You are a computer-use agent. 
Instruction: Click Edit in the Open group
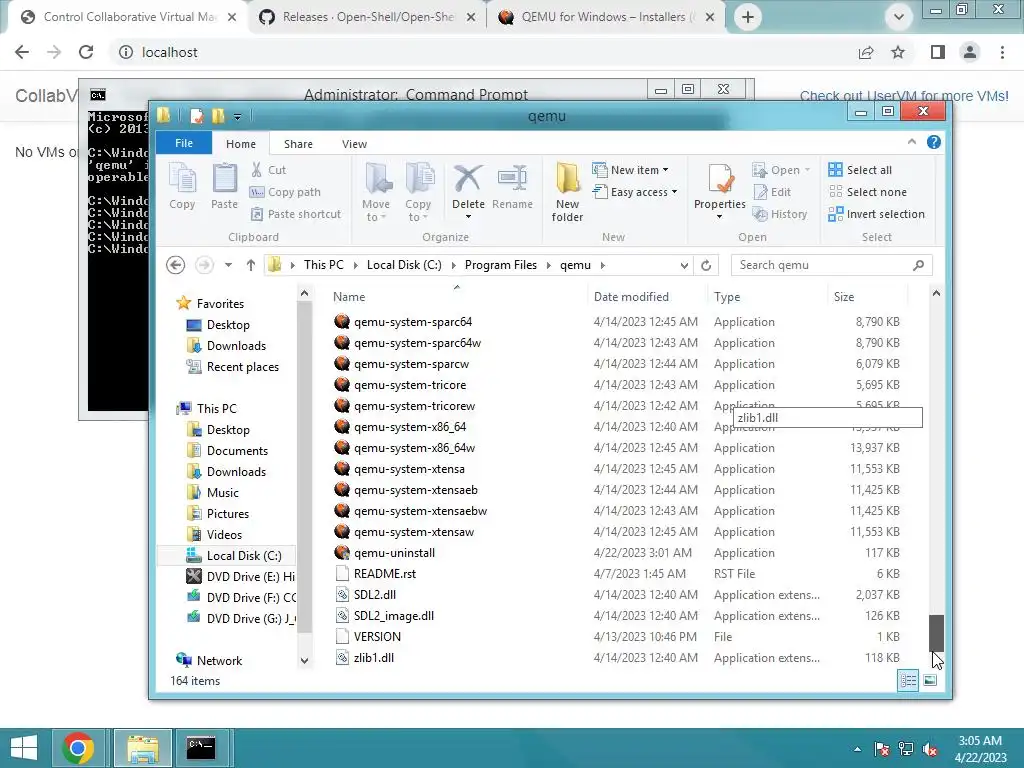(772, 192)
